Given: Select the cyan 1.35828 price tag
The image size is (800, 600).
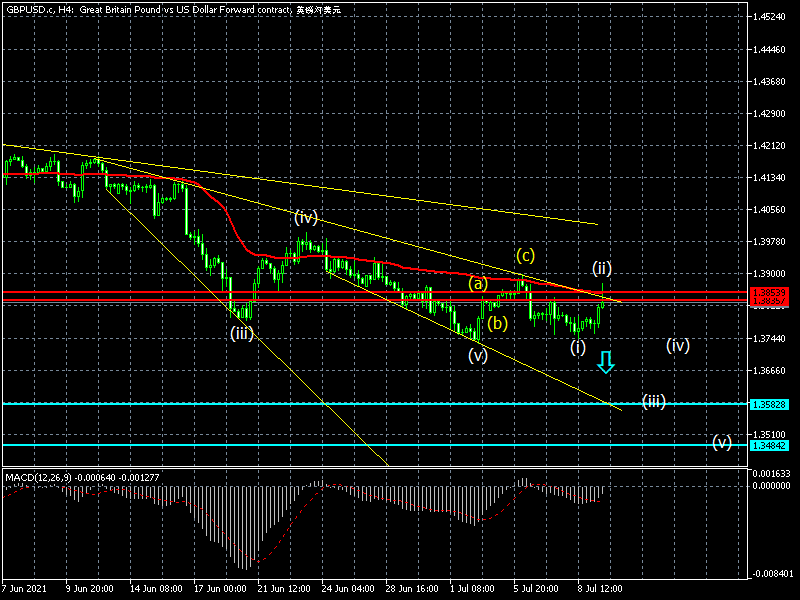Looking at the screenshot, I should click(769, 404).
